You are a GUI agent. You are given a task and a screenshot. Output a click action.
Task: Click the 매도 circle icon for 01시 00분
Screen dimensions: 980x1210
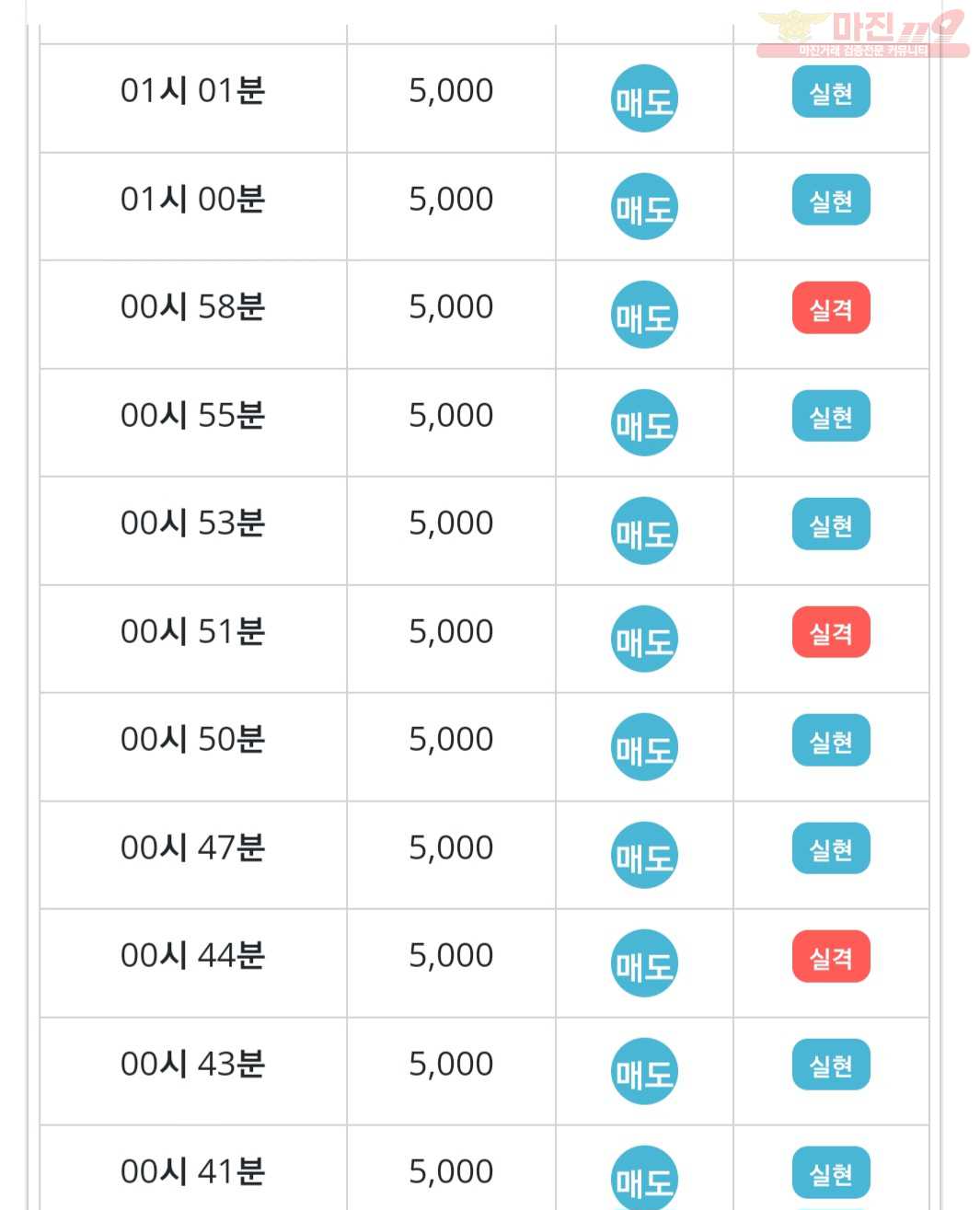644,206
